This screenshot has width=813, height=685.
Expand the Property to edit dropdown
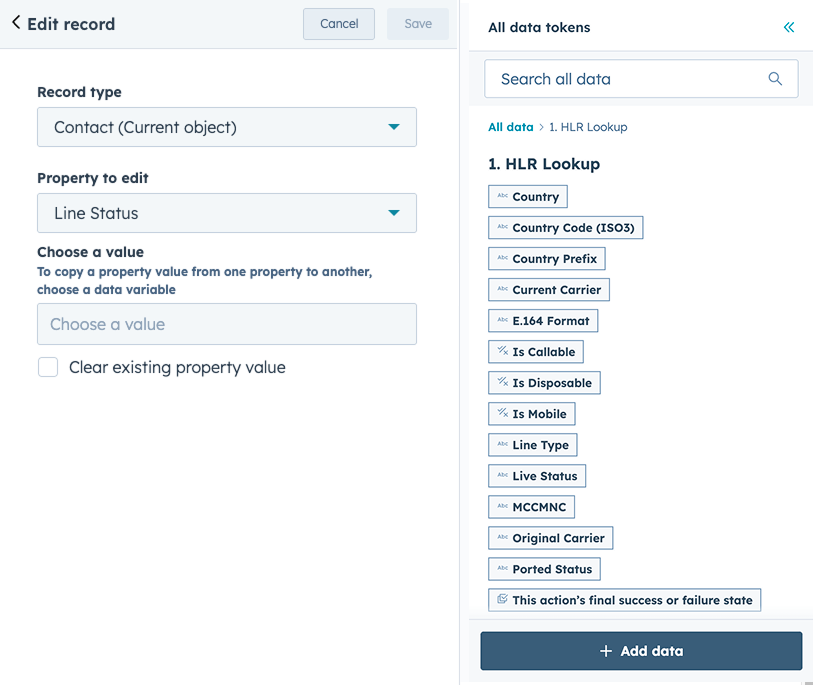(227, 213)
